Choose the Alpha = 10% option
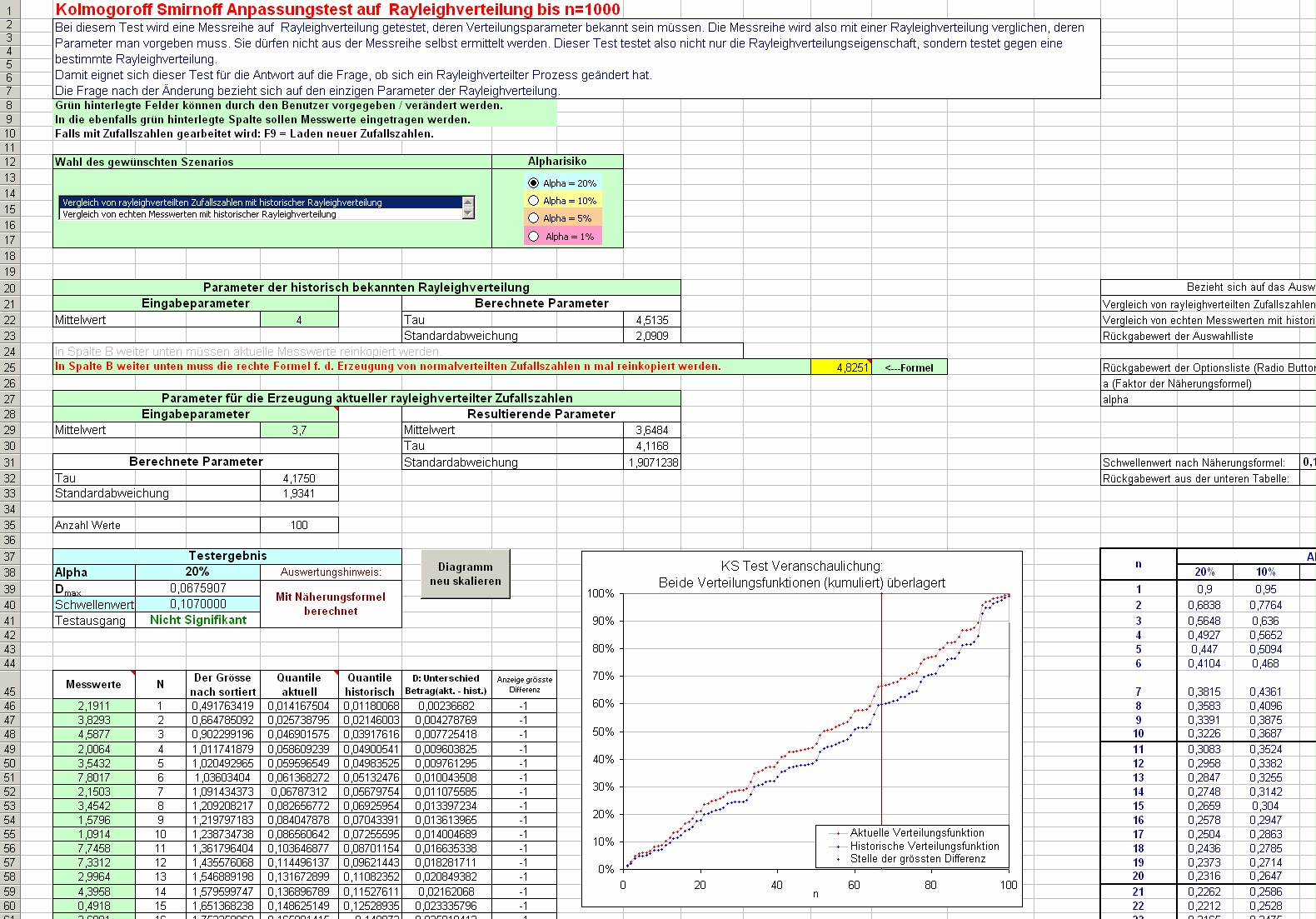 tap(534, 201)
